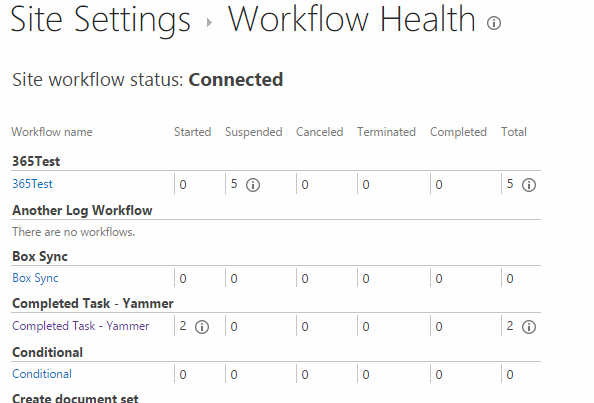Open Completed Task - Yammer workflow link
The width and height of the screenshot is (594, 403).
click(x=81, y=326)
